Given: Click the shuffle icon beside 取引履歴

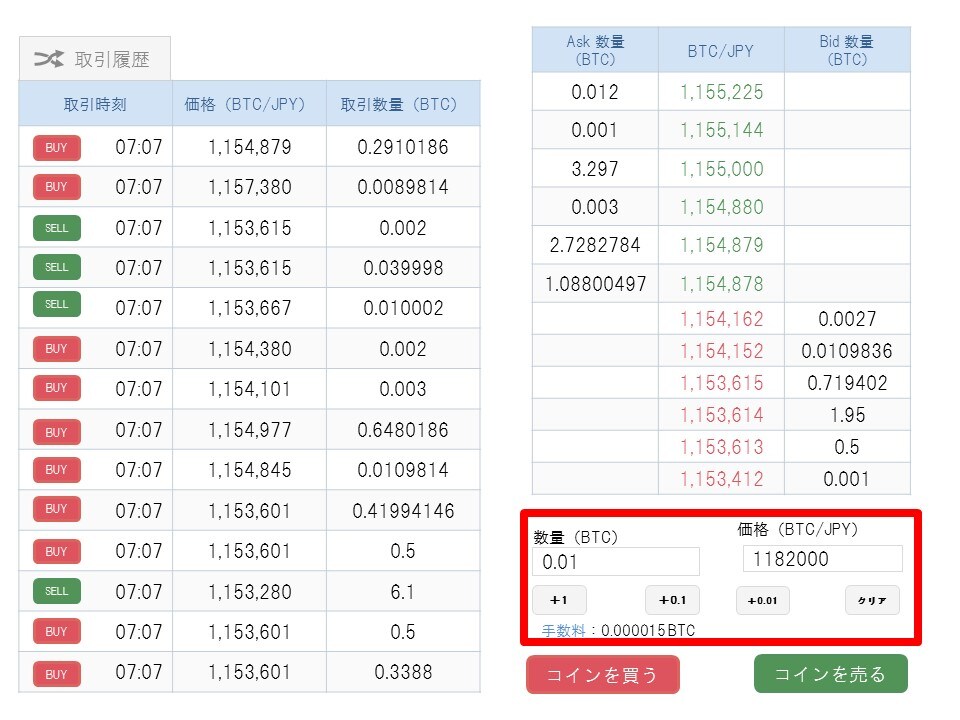Looking at the screenshot, I should point(49,59).
